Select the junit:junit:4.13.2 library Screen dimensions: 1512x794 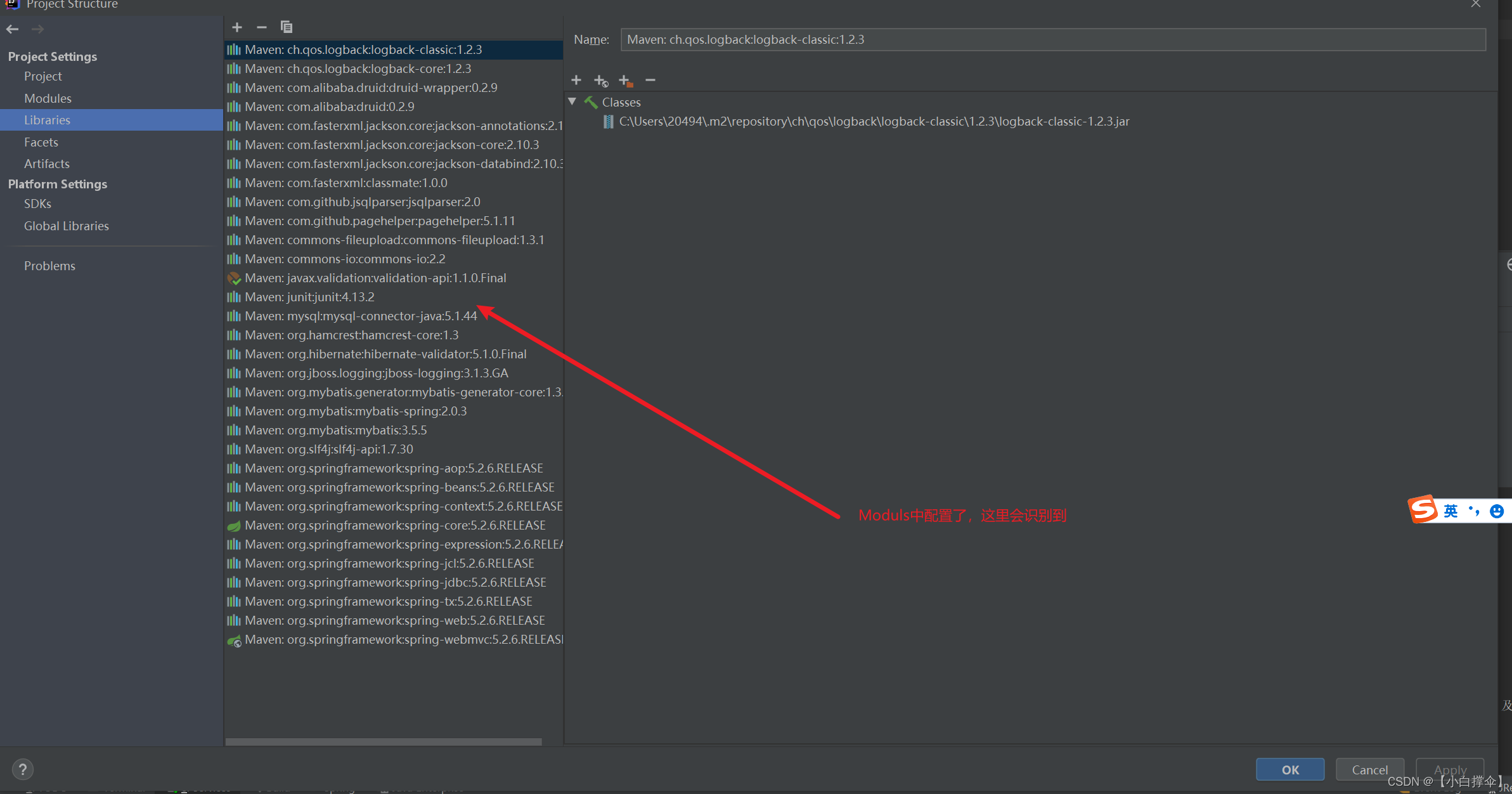[x=393, y=297]
